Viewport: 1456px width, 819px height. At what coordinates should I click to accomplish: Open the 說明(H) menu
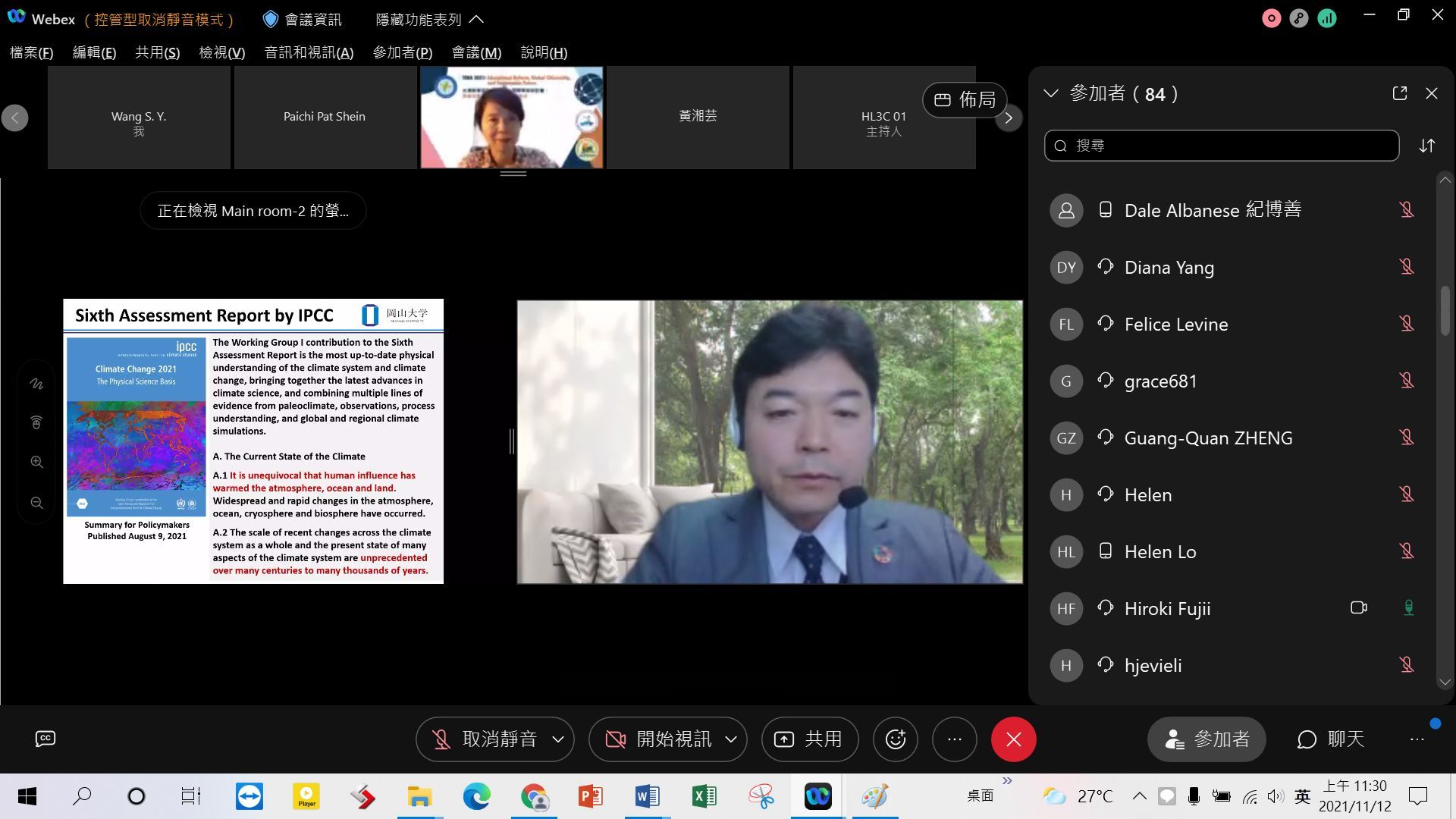click(544, 52)
